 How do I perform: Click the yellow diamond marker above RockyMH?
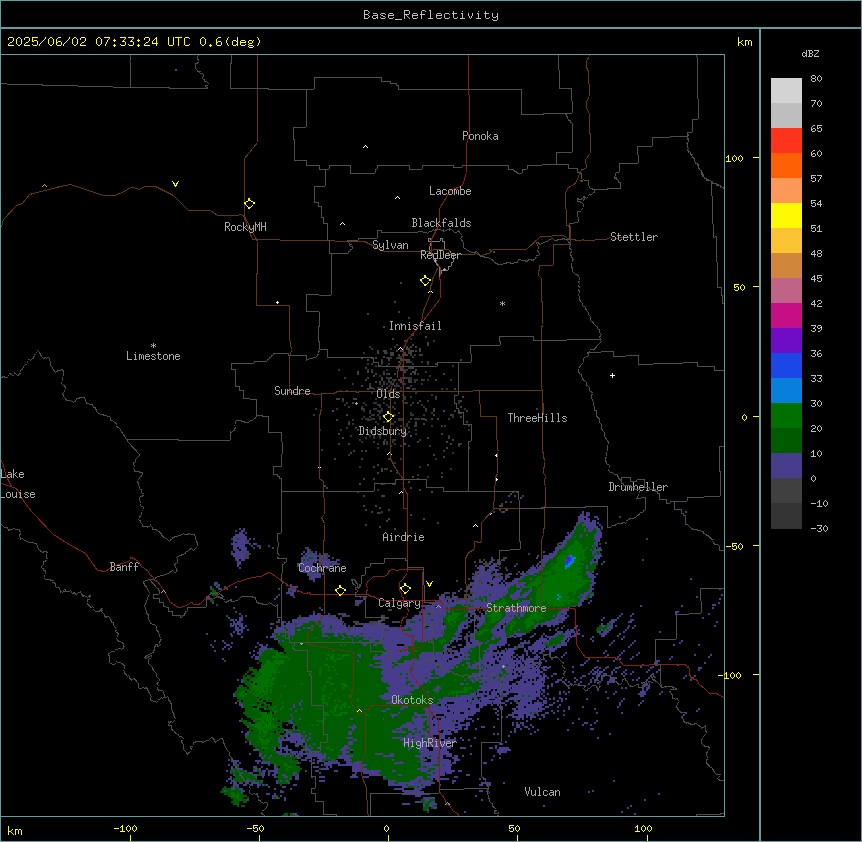click(x=249, y=204)
